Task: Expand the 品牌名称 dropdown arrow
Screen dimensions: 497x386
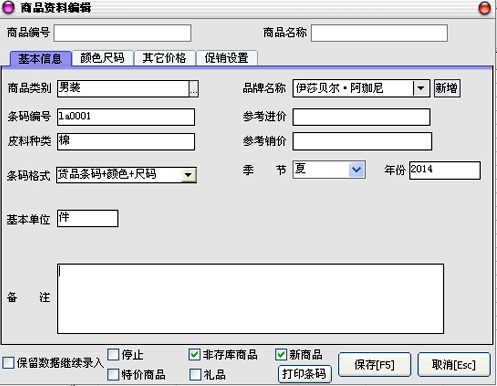Action: (421, 88)
